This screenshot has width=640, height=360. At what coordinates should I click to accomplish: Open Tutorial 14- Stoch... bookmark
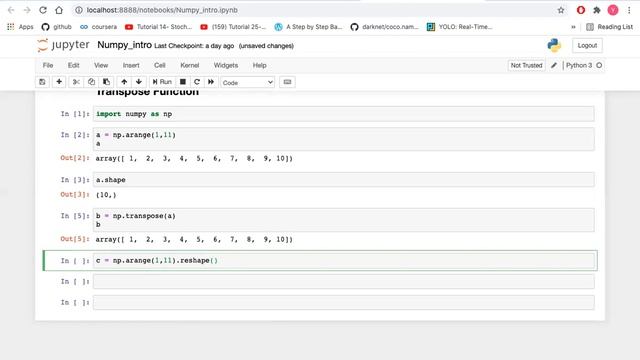click(x=158, y=27)
